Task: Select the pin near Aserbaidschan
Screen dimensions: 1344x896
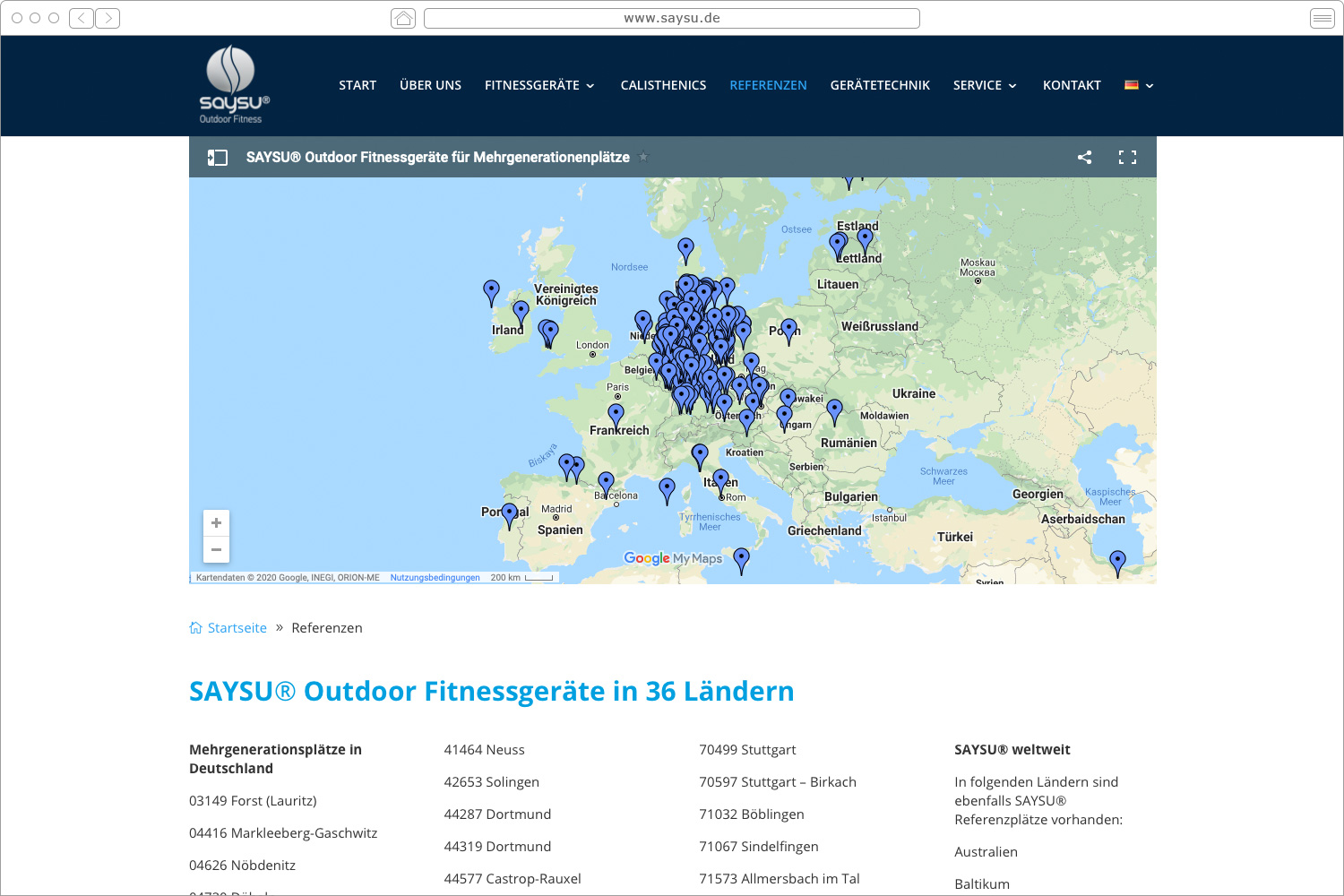Action: click(x=1117, y=563)
